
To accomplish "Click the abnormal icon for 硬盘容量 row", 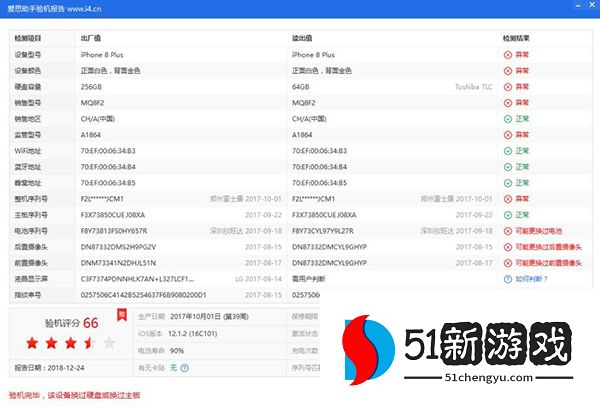I will click(x=508, y=87).
